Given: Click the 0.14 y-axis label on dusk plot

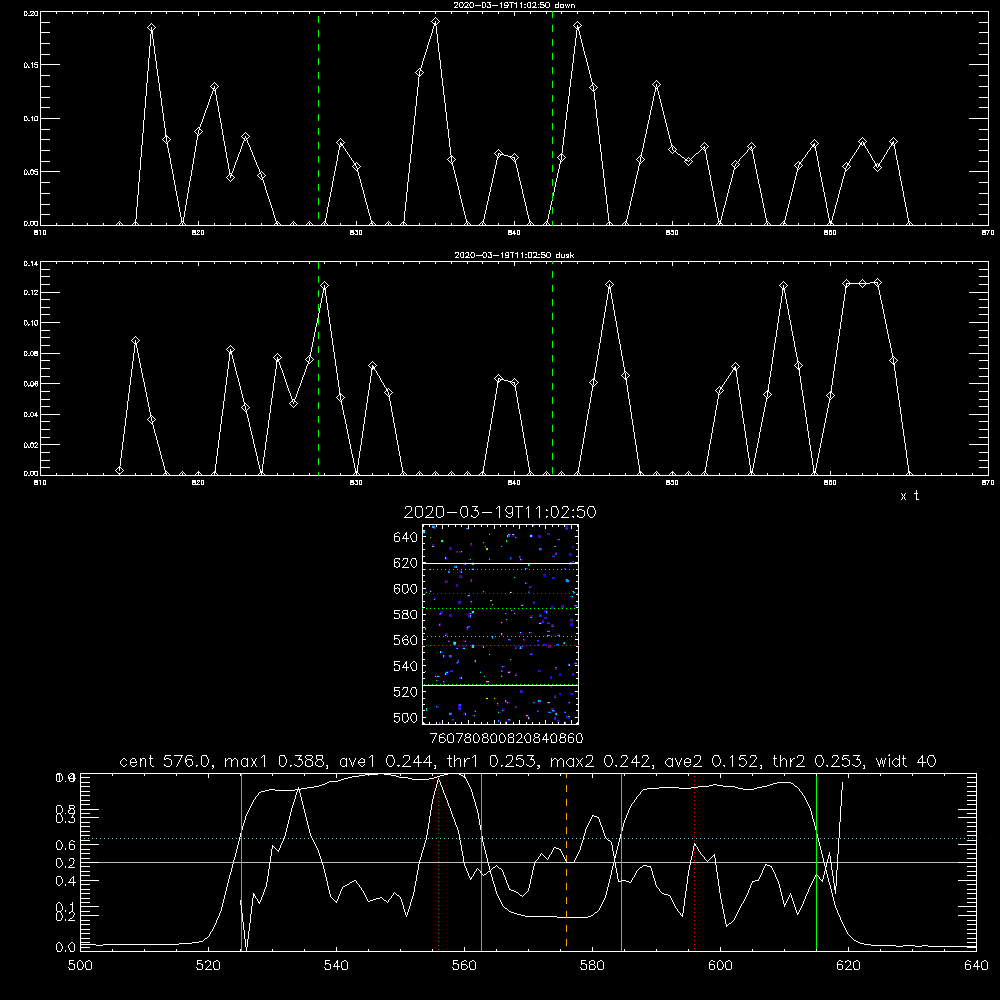Looking at the screenshot, I should pos(31,263).
